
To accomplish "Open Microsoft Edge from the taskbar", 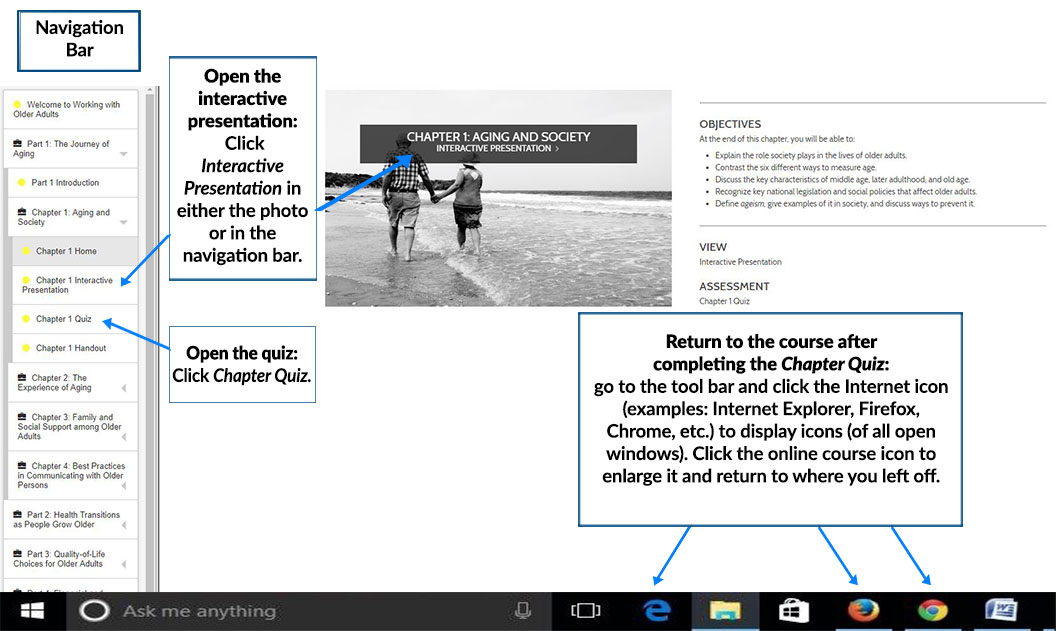I will [x=656, y=611].
